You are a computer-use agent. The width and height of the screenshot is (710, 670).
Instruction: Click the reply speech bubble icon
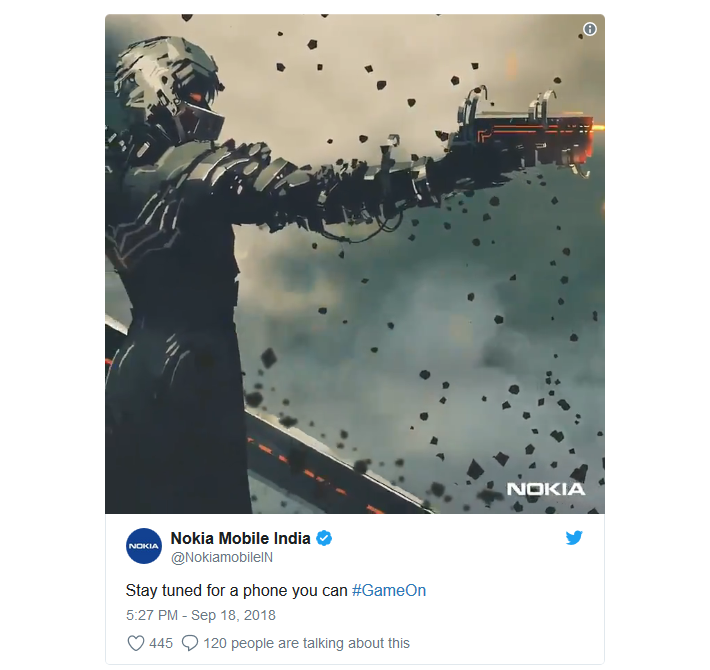pos(190,643)
